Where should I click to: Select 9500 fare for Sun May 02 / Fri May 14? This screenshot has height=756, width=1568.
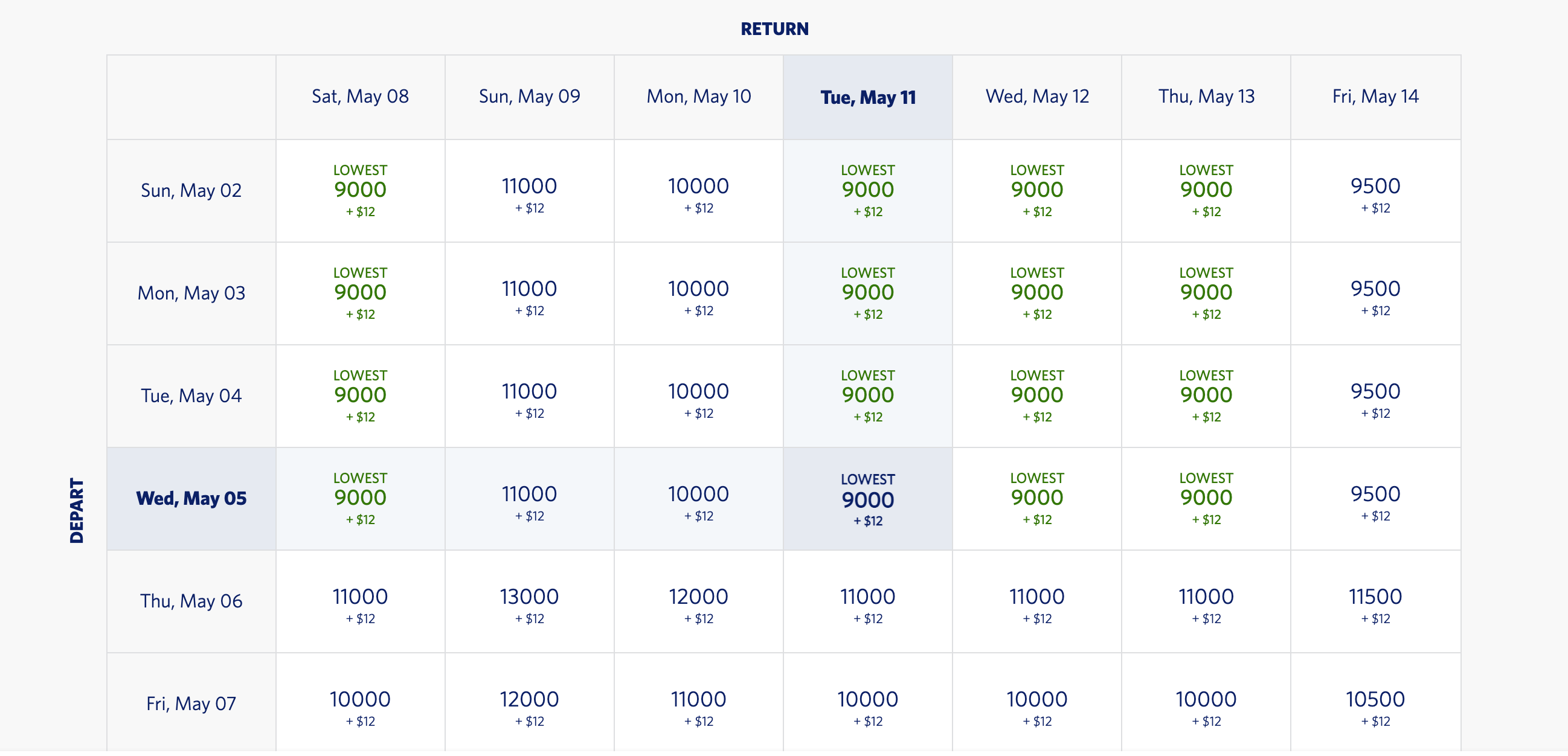click(1375, 191)
